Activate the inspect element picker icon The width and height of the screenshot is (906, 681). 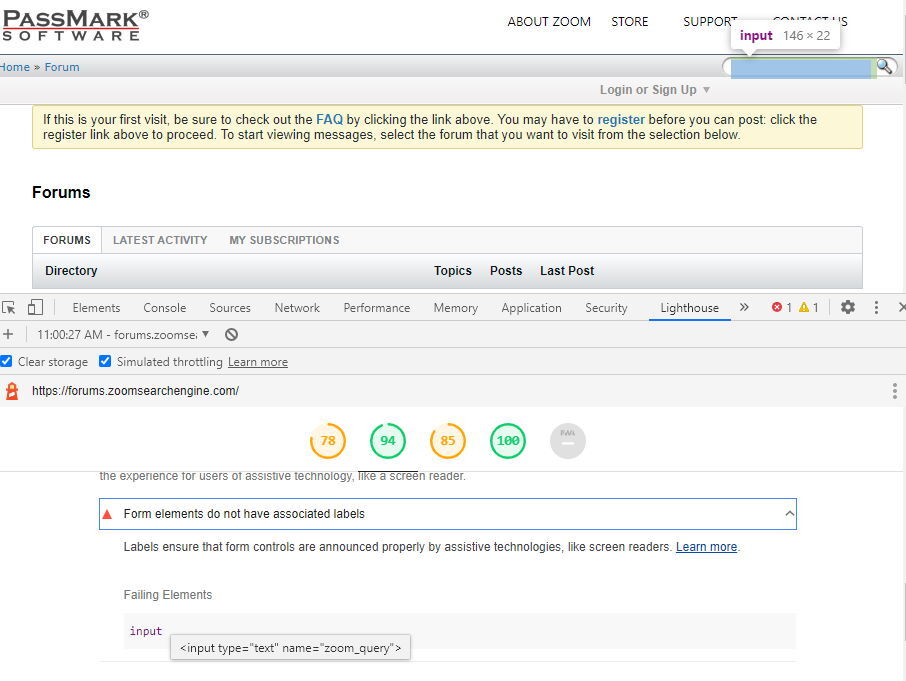(9, 307)
